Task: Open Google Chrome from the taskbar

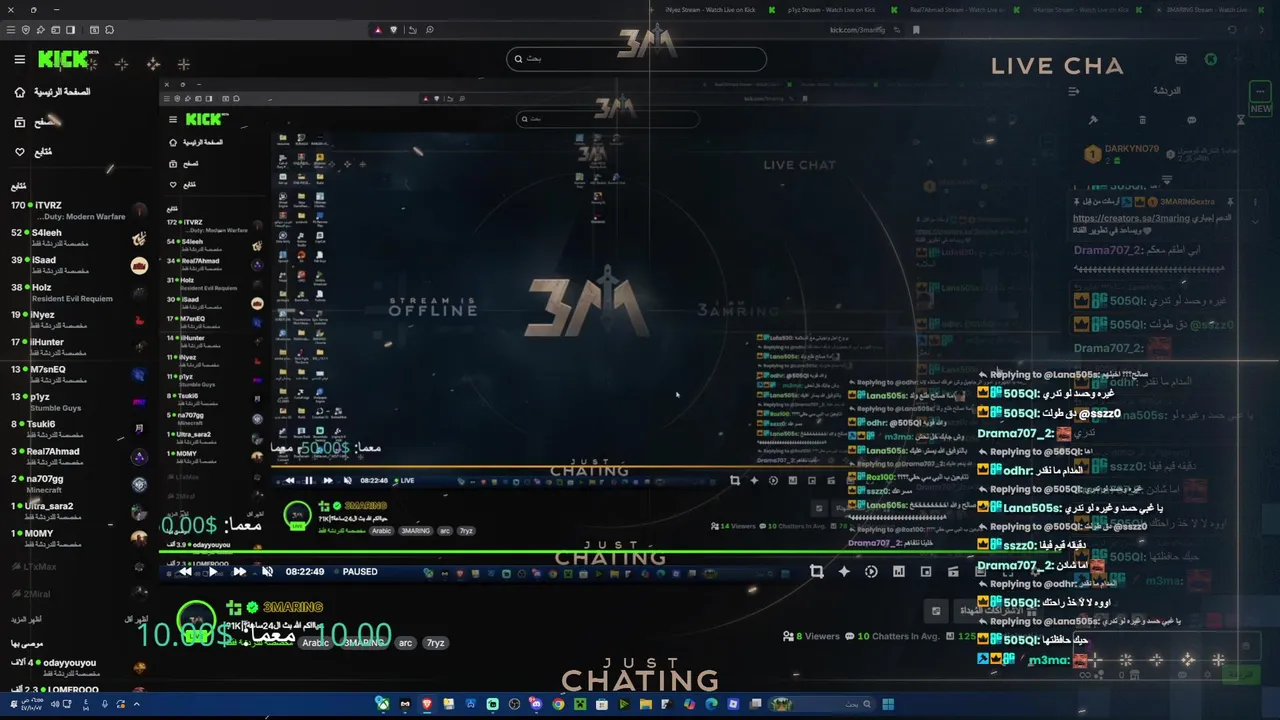Action: 558,704
